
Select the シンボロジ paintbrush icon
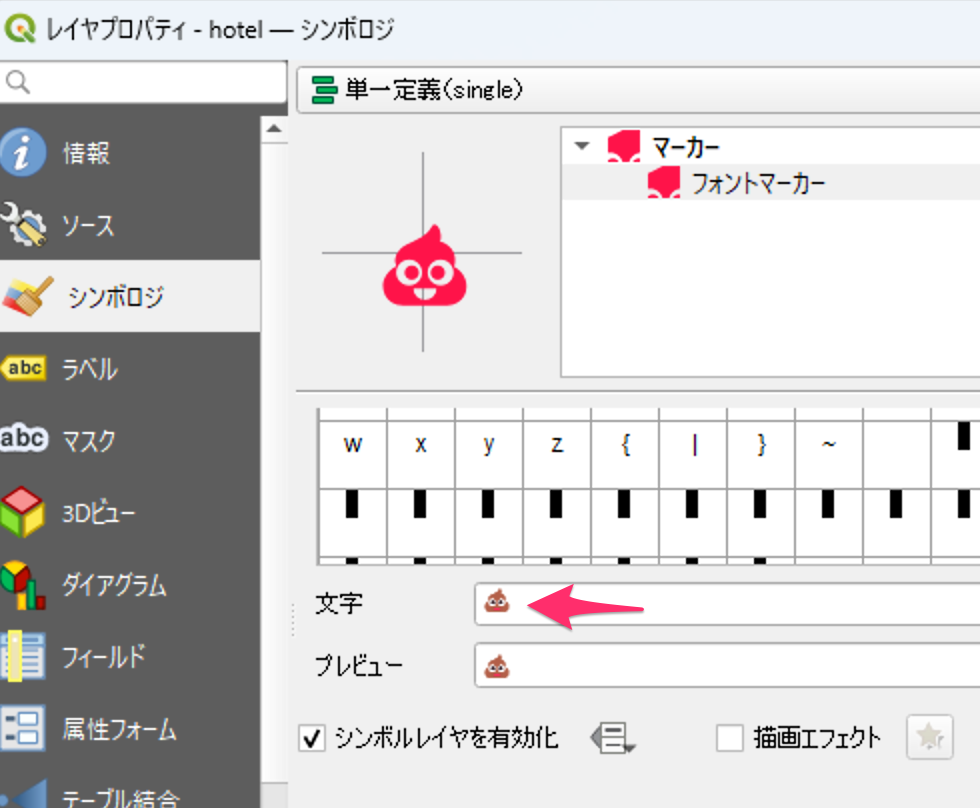[x=28, y=296]
